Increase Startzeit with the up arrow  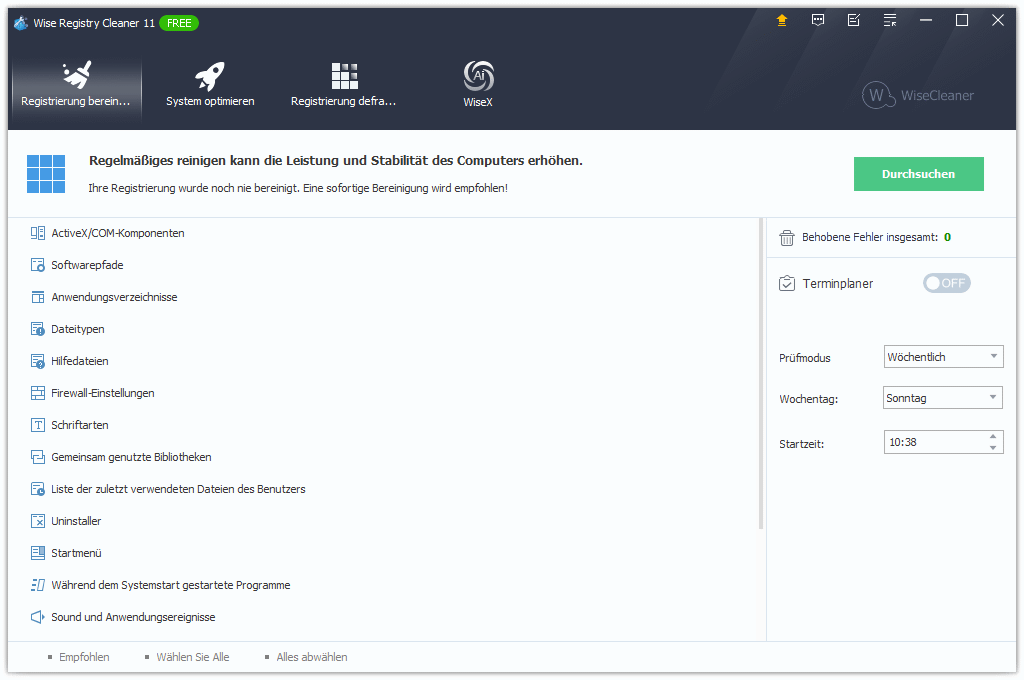click(992, 436)
